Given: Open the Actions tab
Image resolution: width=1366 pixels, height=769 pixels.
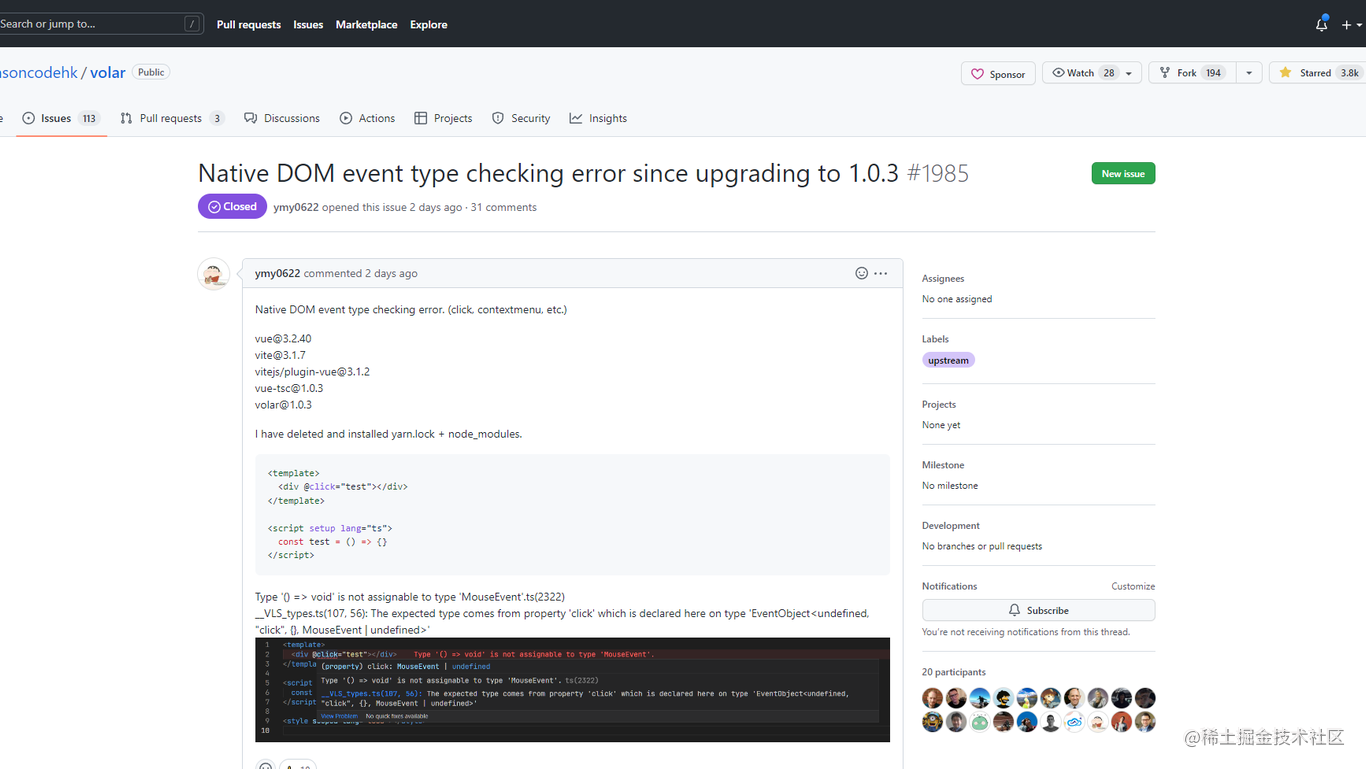Looking at the screenshot, I should coord(367,118).
